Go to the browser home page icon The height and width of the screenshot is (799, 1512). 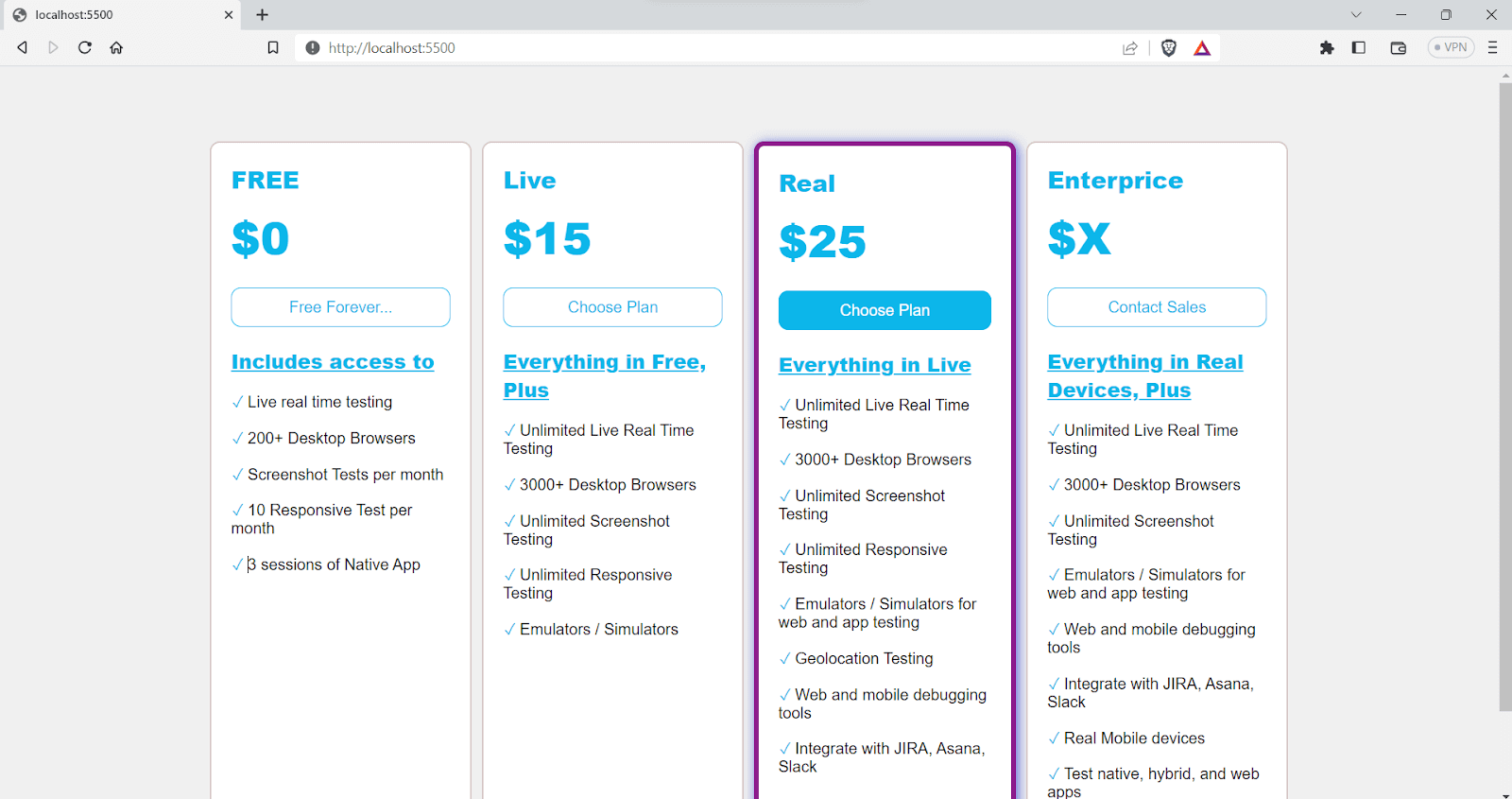(x=116, y=47)
